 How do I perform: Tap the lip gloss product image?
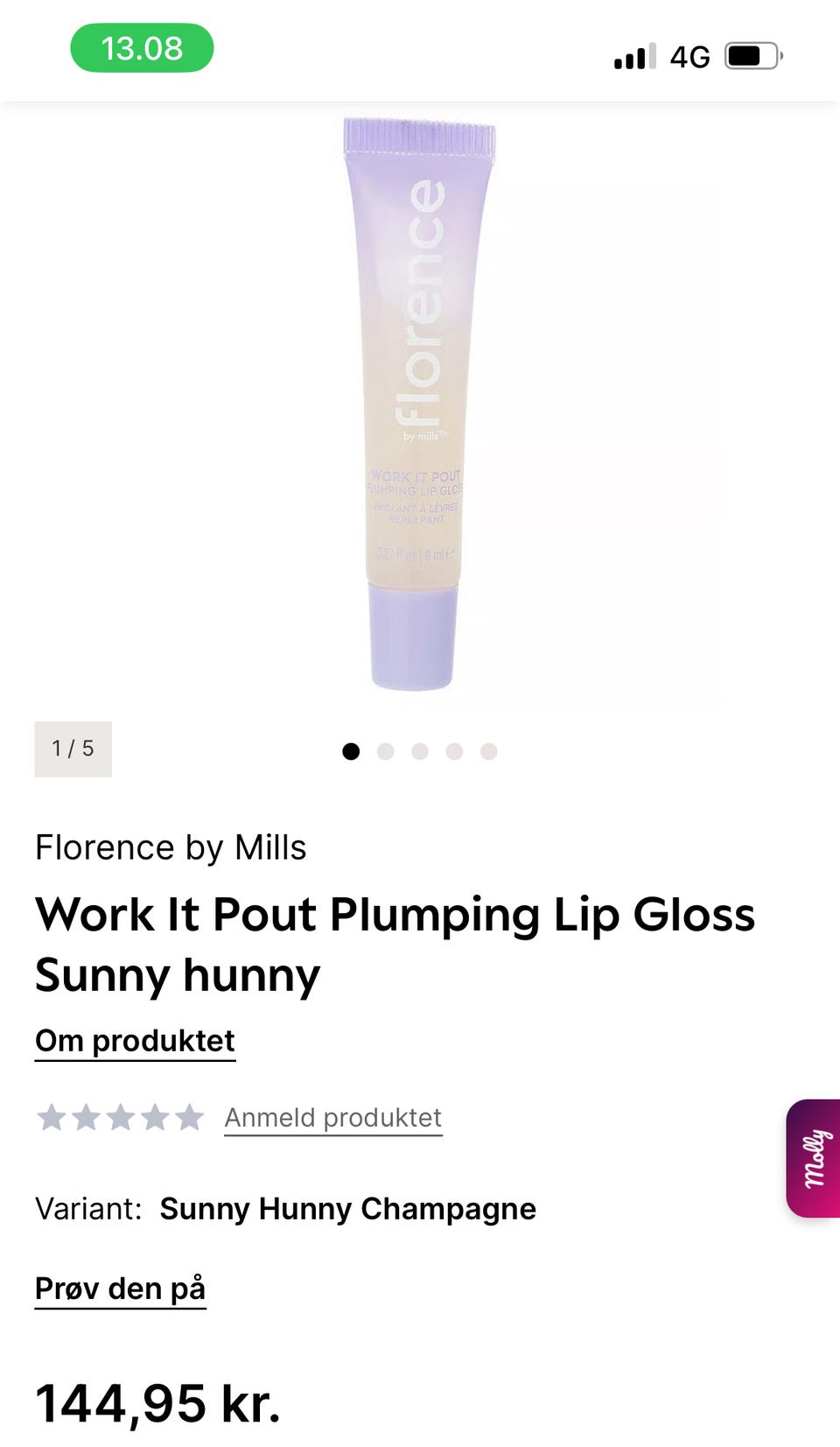coord(418,404)
